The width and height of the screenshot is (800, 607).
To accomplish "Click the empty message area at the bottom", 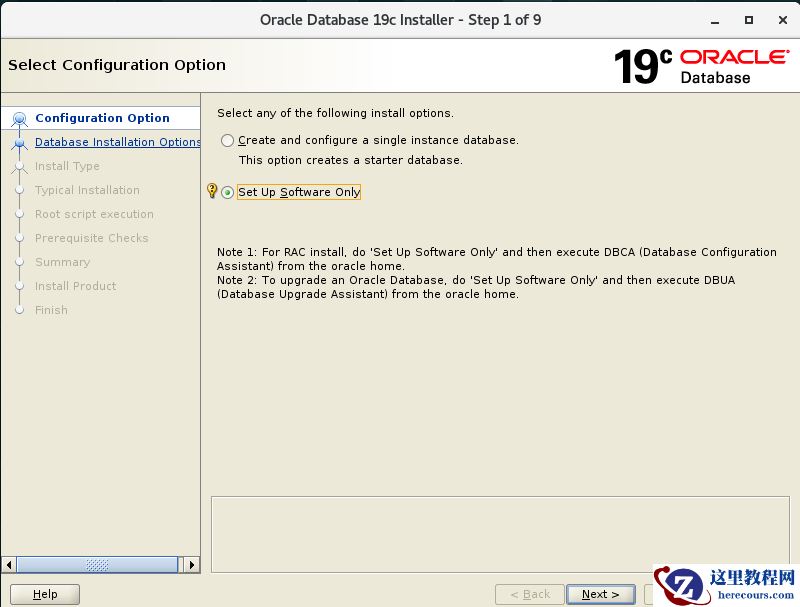I will (x=500, y=534).
